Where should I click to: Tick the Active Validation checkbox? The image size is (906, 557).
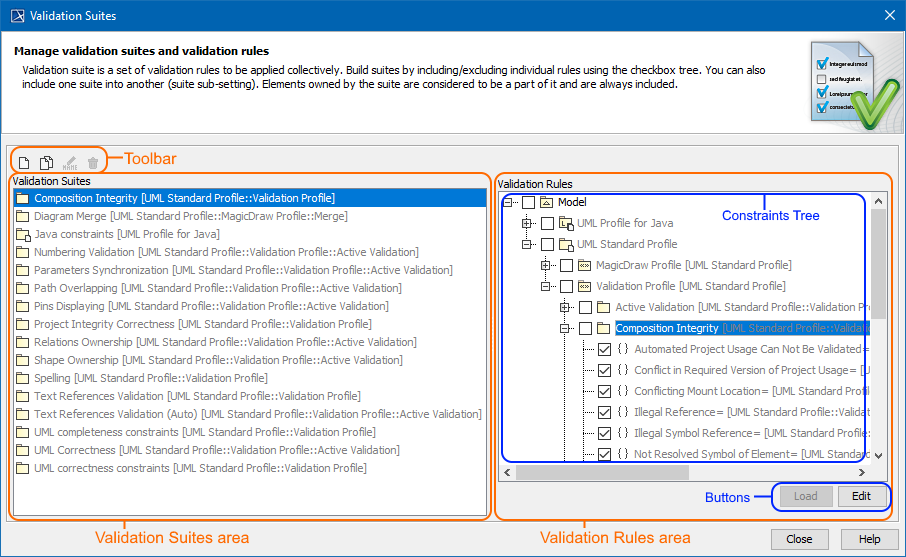click(585, 307)
